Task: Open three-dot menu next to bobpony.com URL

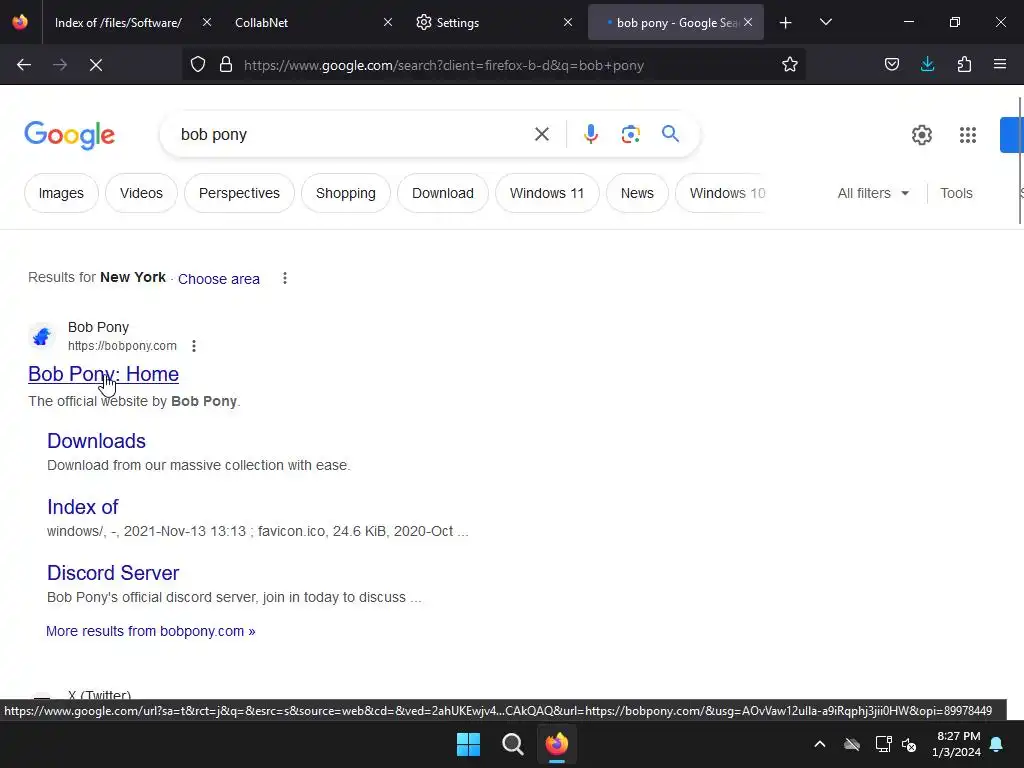Action: (x=194, y=346)
